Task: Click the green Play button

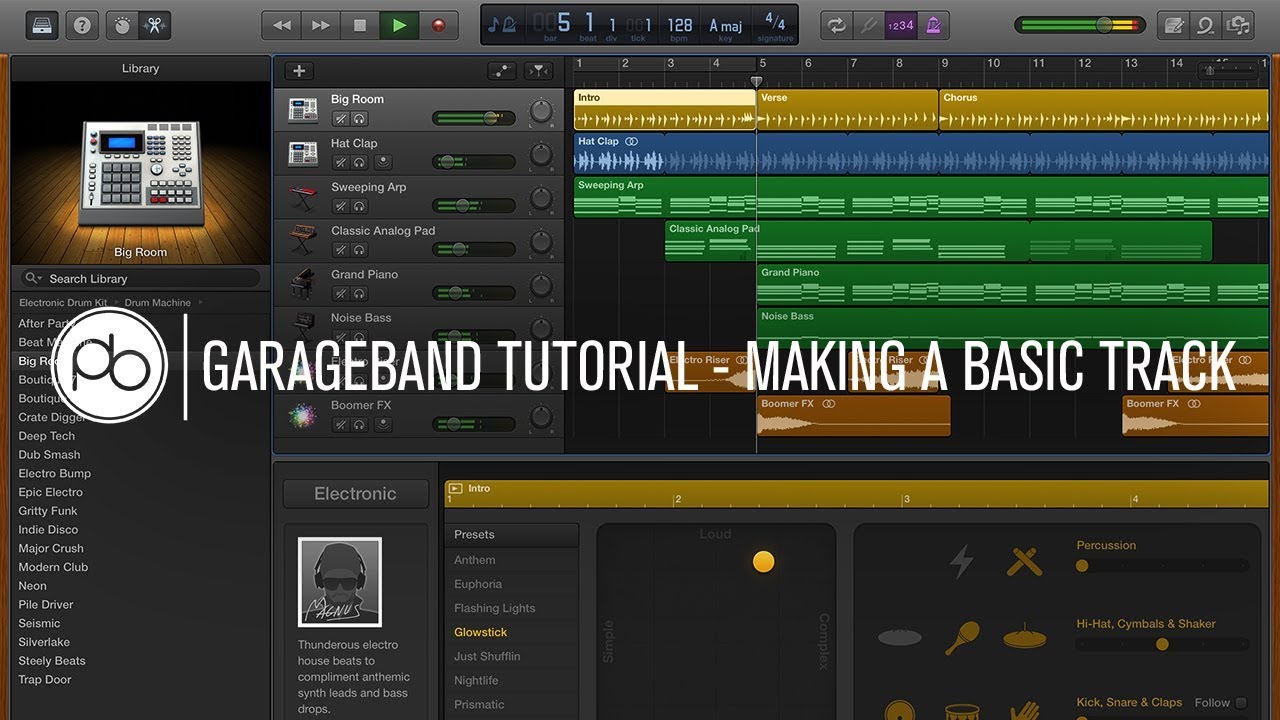Action: [x=399, y=25]
